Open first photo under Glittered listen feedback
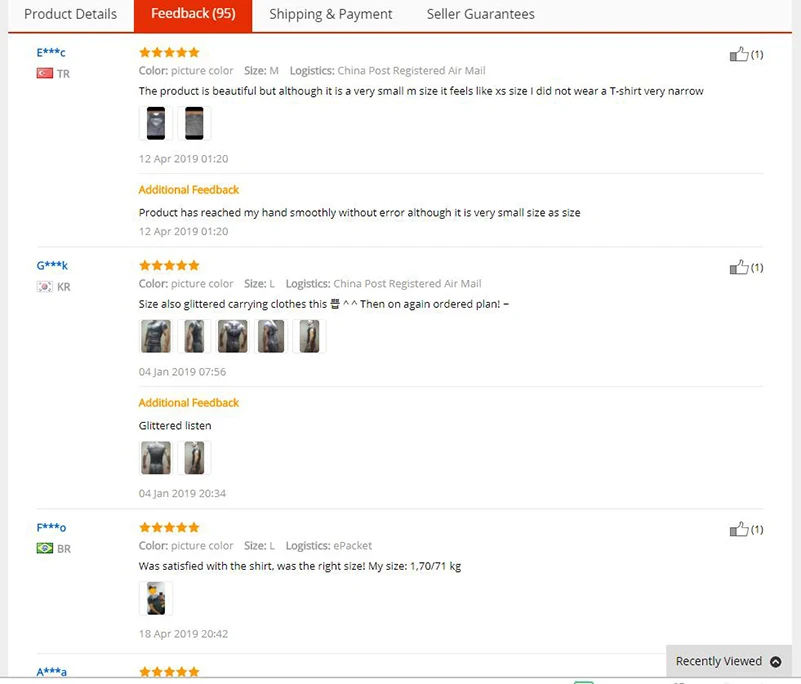The height and width of the screenshot is (684, 801). tap(156, 458)
